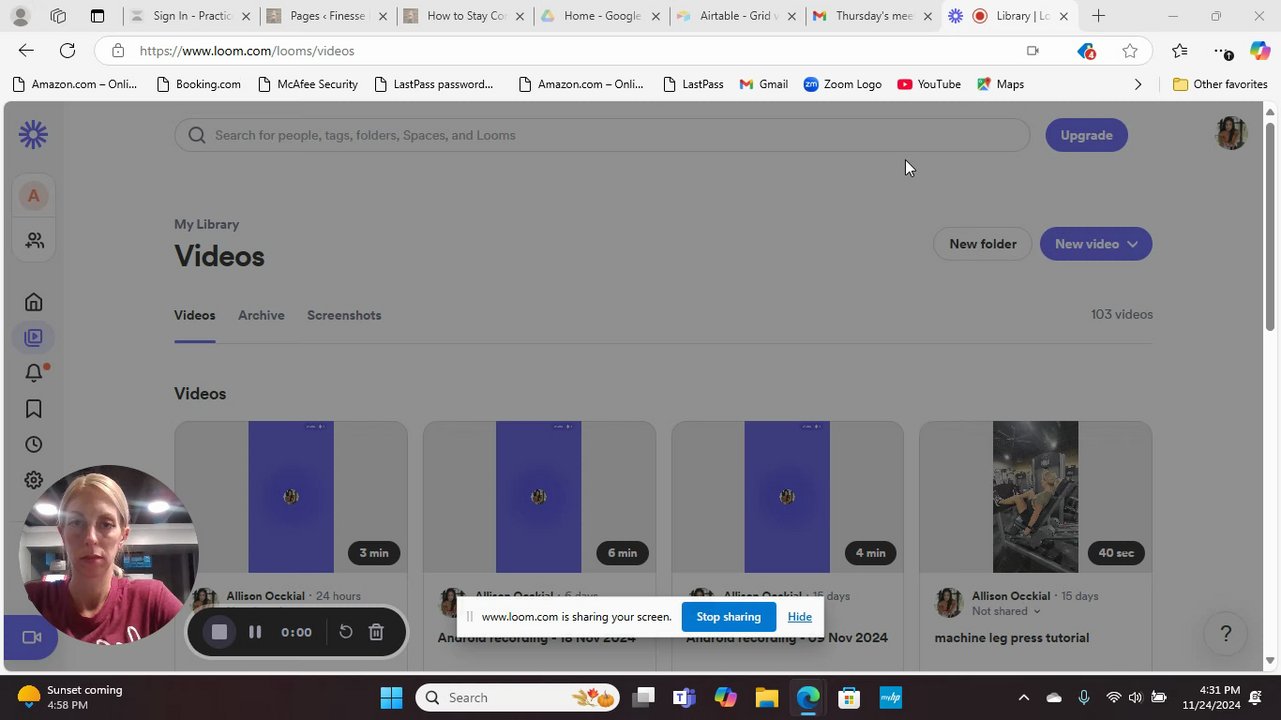Click Stop sharing button
Viewport: 1281px width, 720px height.
tap(728, 617)
